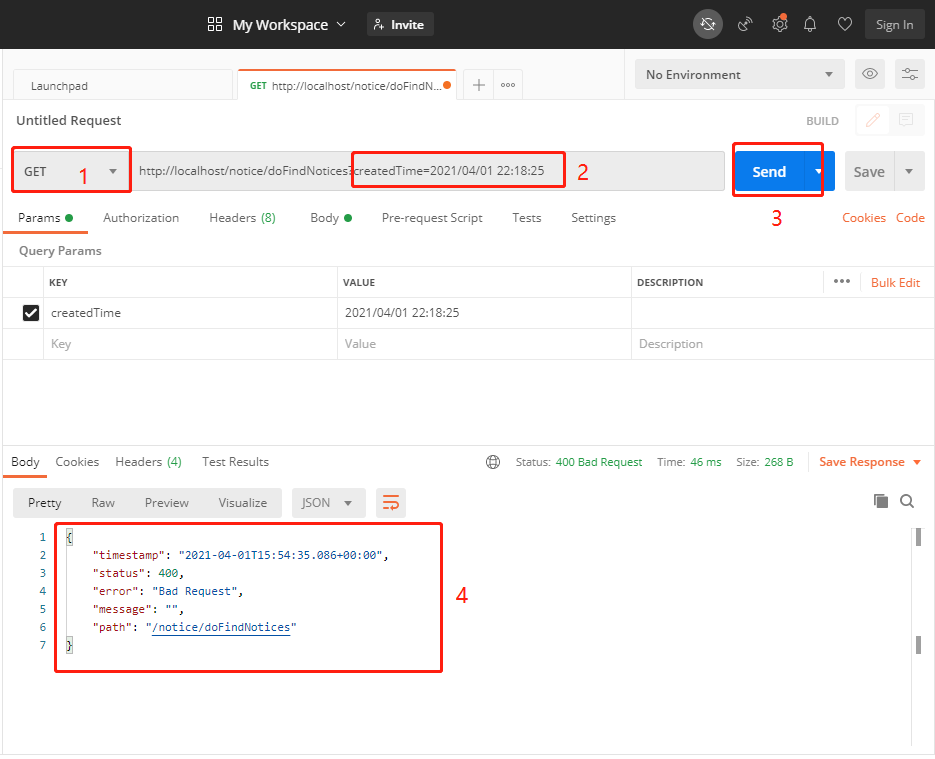Open query params column options ellipsis
This screenshot has height=759, width=935.
point(841,281)
